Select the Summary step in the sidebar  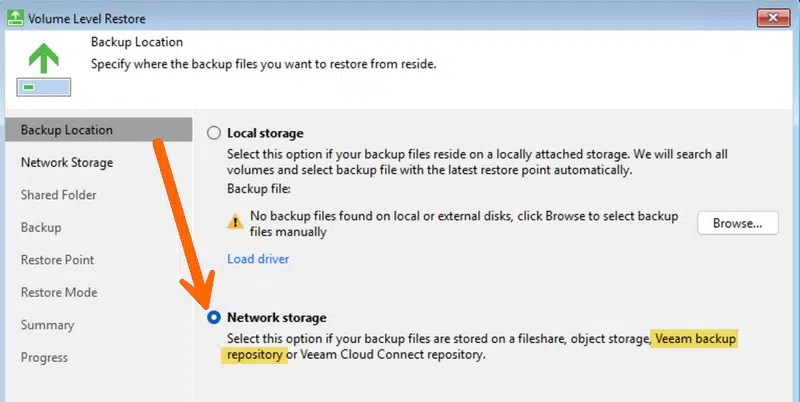tap(47, 325)
